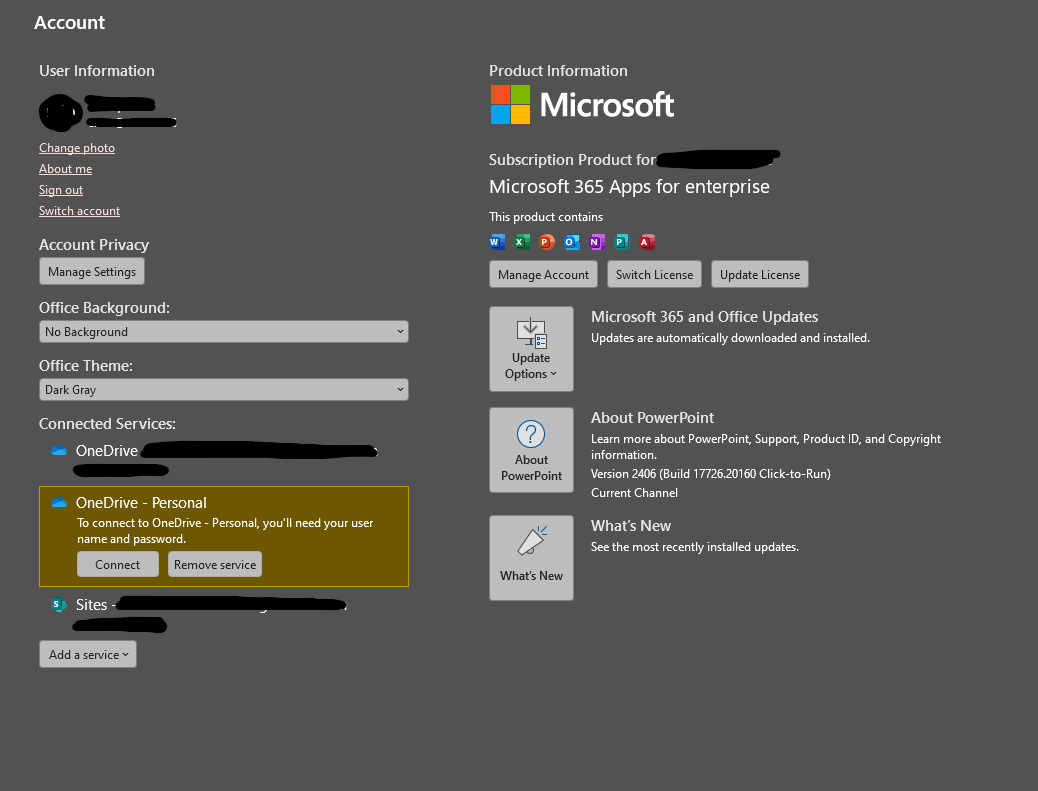Click the Microsoft 365 and Office Updates heading
This screenshot has height=791, width=1038.
tap(704, 316)
